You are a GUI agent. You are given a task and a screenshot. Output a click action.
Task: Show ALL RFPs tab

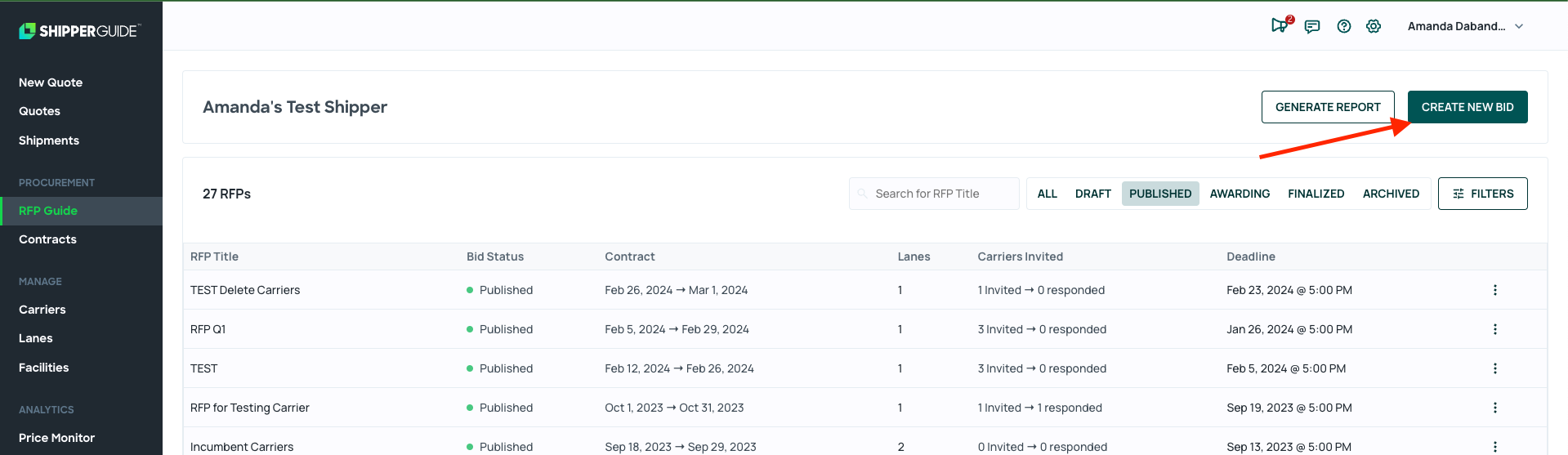pyautogui.click(x=1047, y=194)
